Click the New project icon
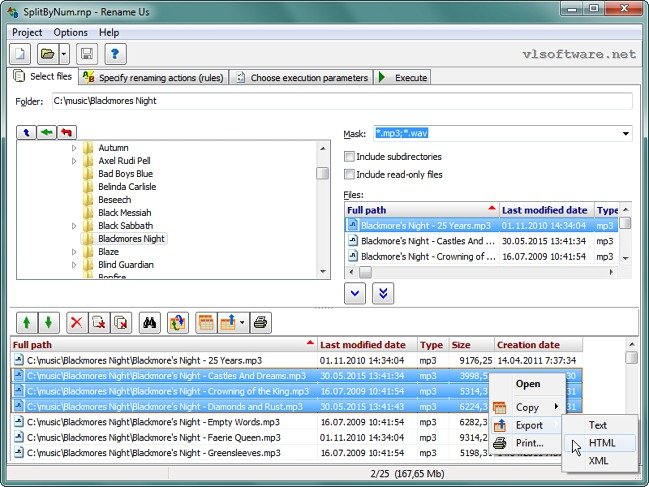649x487 pixels. pos(21,54)
